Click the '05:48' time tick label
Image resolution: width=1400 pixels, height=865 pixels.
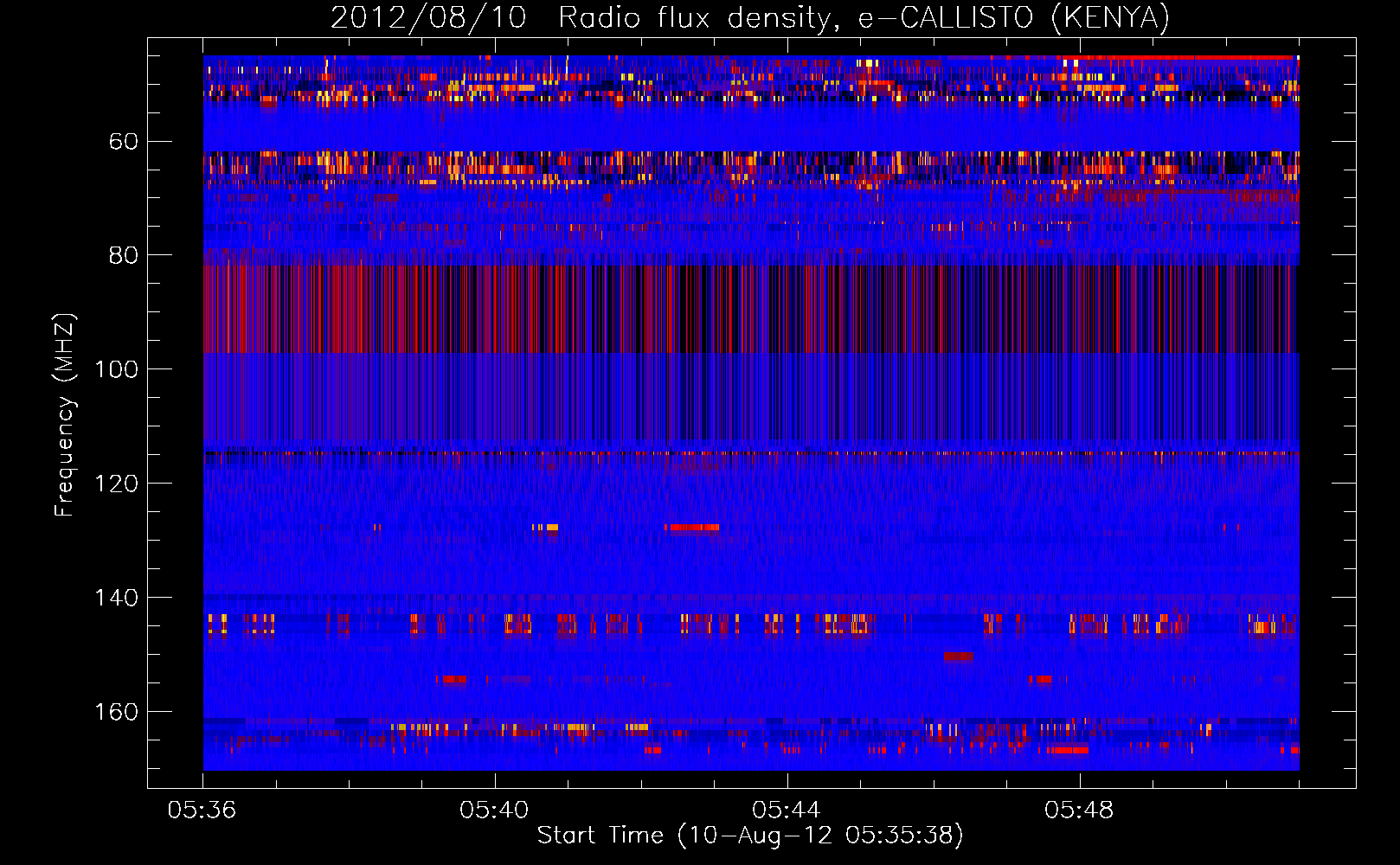(x=1080, y=811)
